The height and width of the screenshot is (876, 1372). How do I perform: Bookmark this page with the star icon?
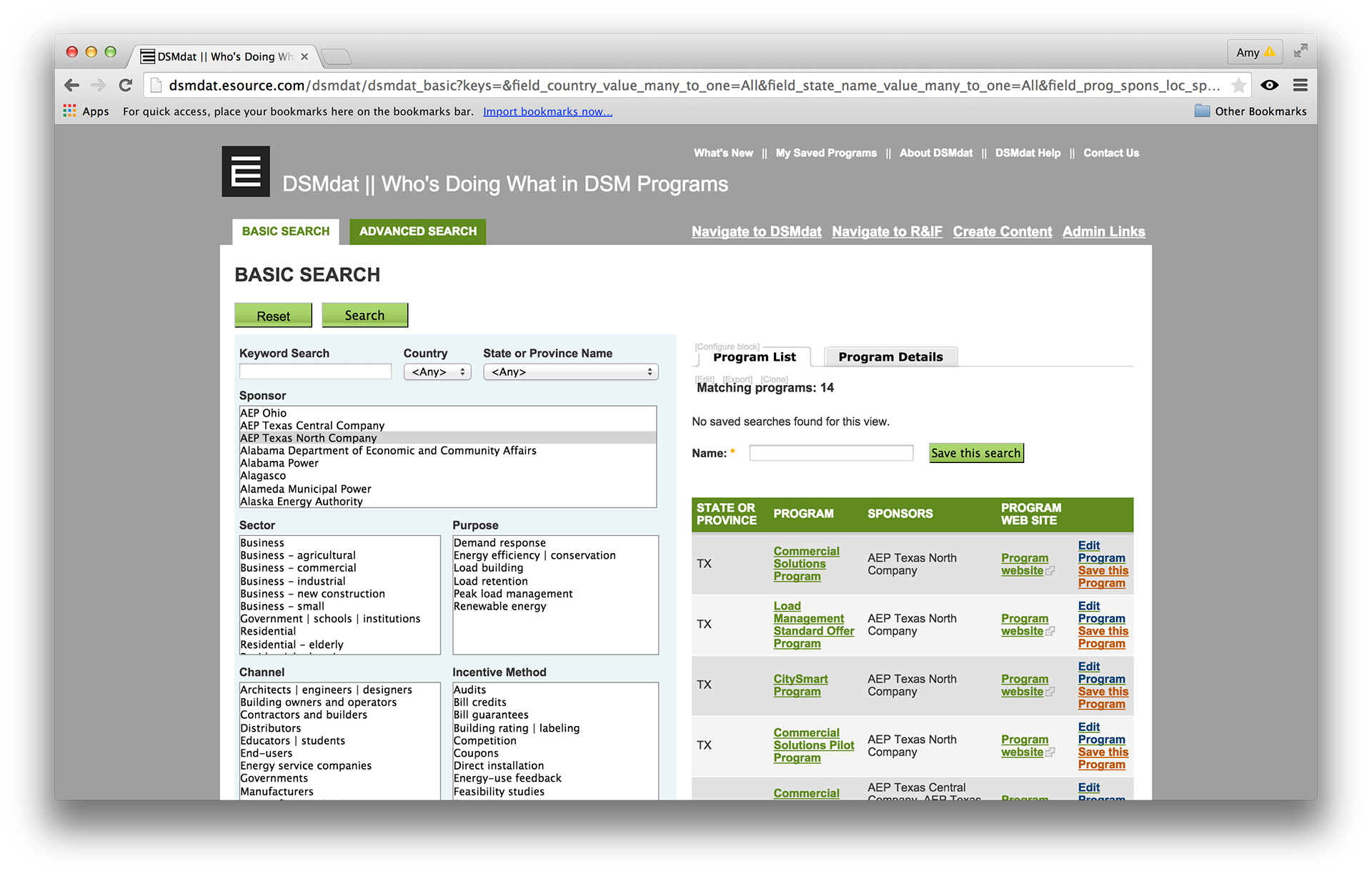1238,86
